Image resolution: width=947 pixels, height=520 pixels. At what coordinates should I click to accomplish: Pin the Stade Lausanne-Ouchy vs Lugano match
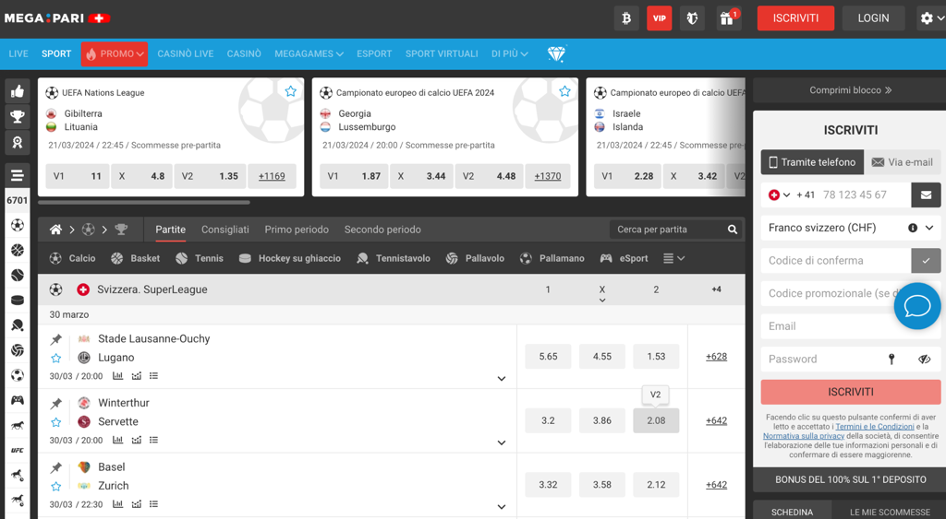(56, 339)
